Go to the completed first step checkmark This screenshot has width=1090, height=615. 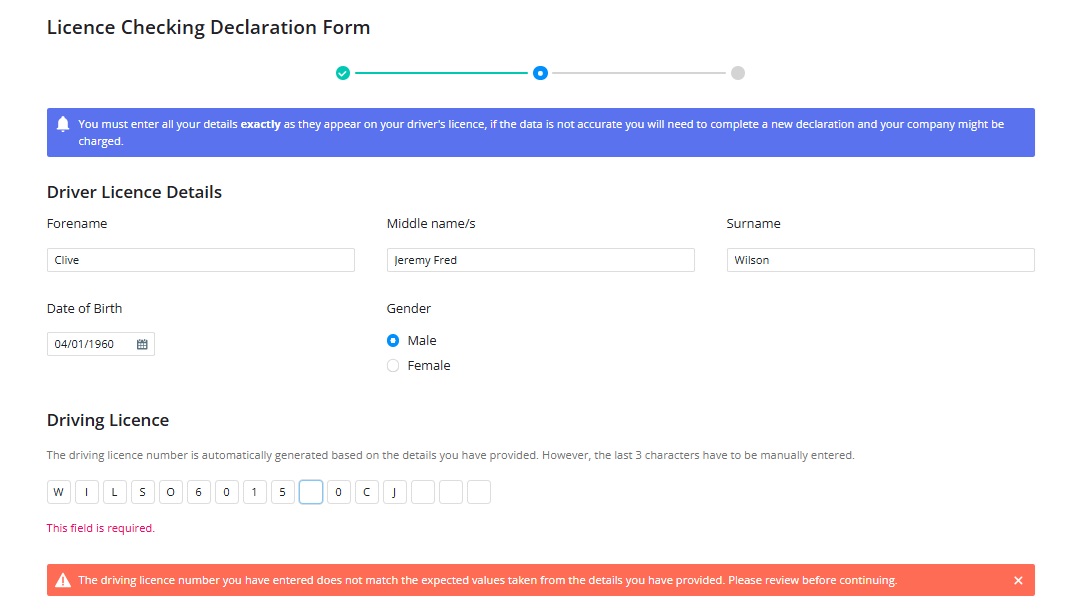coord(343,73)
